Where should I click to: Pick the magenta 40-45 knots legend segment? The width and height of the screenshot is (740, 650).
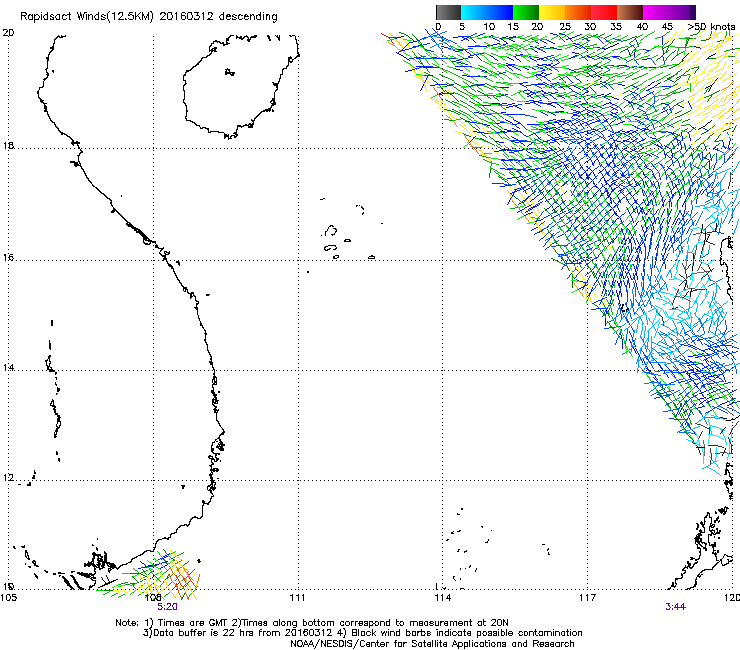[x=656, y=12]
